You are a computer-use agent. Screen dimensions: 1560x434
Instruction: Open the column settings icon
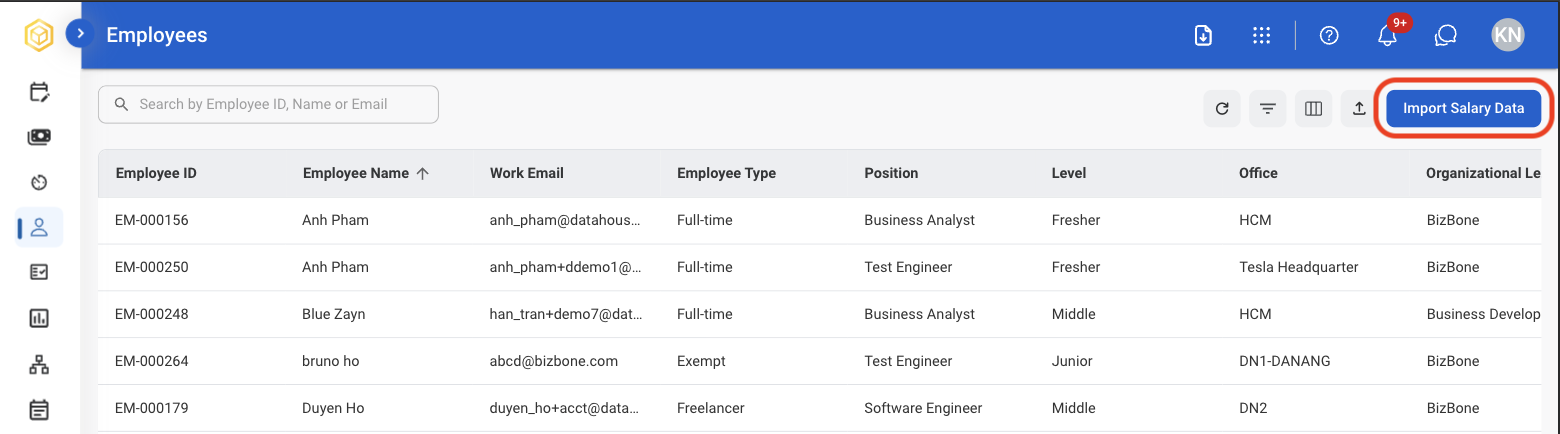click(1314, 109)
